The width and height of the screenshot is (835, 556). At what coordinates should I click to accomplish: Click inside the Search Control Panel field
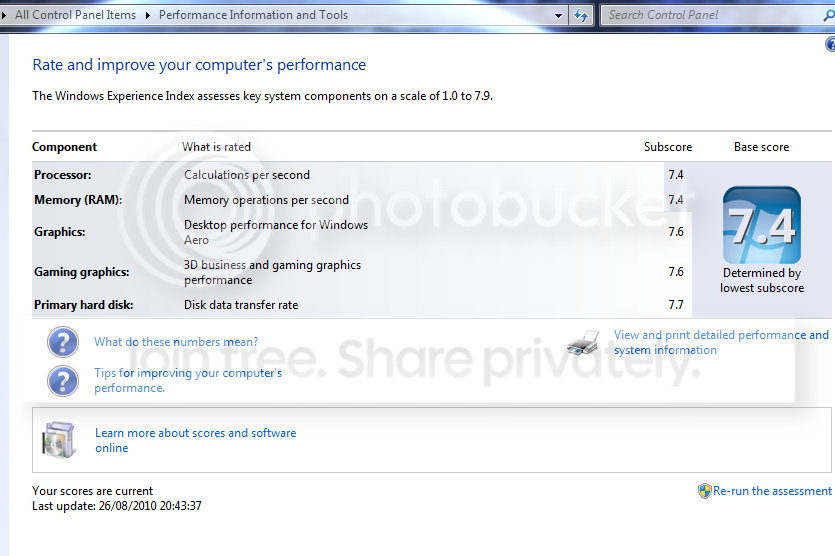(x=712, y=15)
